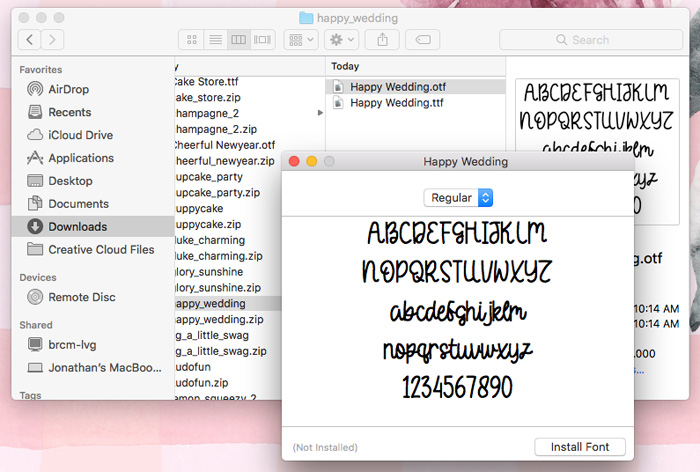The image size is (700, 472).
Task: Select the hampagne_2.zip file
Action: pos(217,129)
